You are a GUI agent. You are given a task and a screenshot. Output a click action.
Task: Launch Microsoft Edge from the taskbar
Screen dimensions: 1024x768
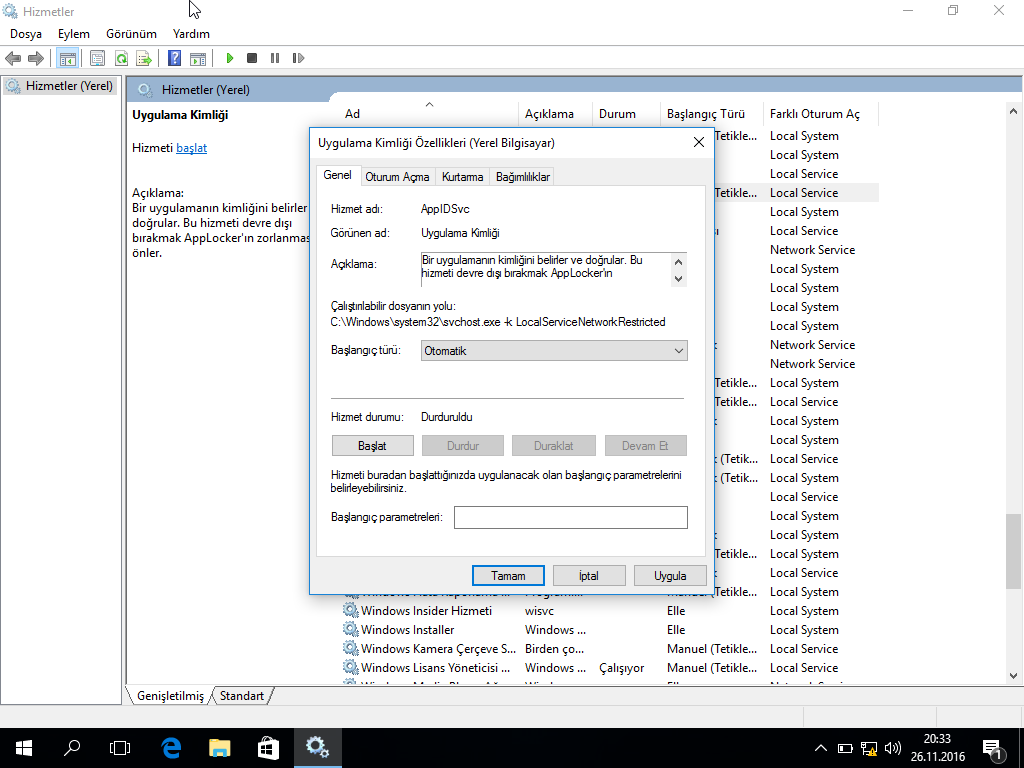[x=171, y=747]
